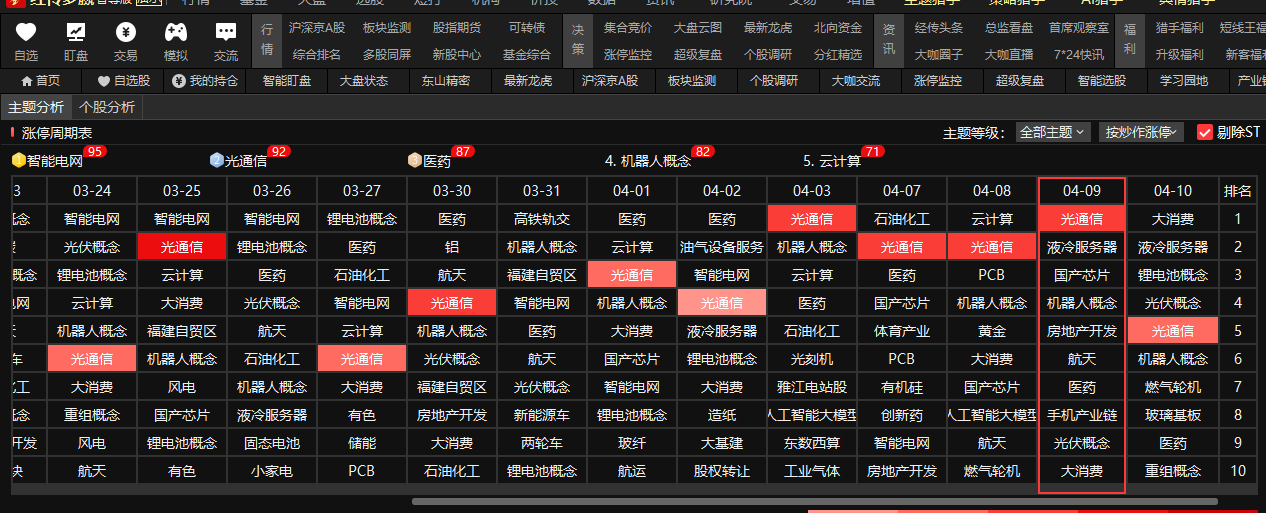The height and width of the screenshot is (513, 1266).
Task: Open the 盯盘 monitor chart icon
Action: coord(76,32)
